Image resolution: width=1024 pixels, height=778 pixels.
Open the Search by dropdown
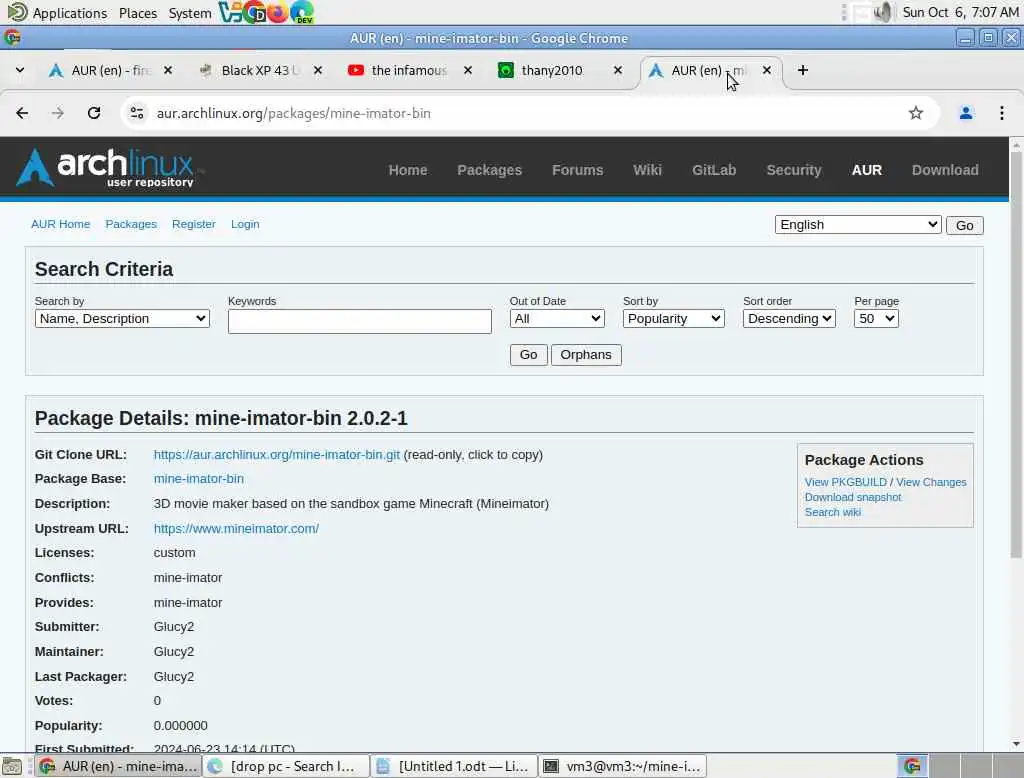click(122, 319)
